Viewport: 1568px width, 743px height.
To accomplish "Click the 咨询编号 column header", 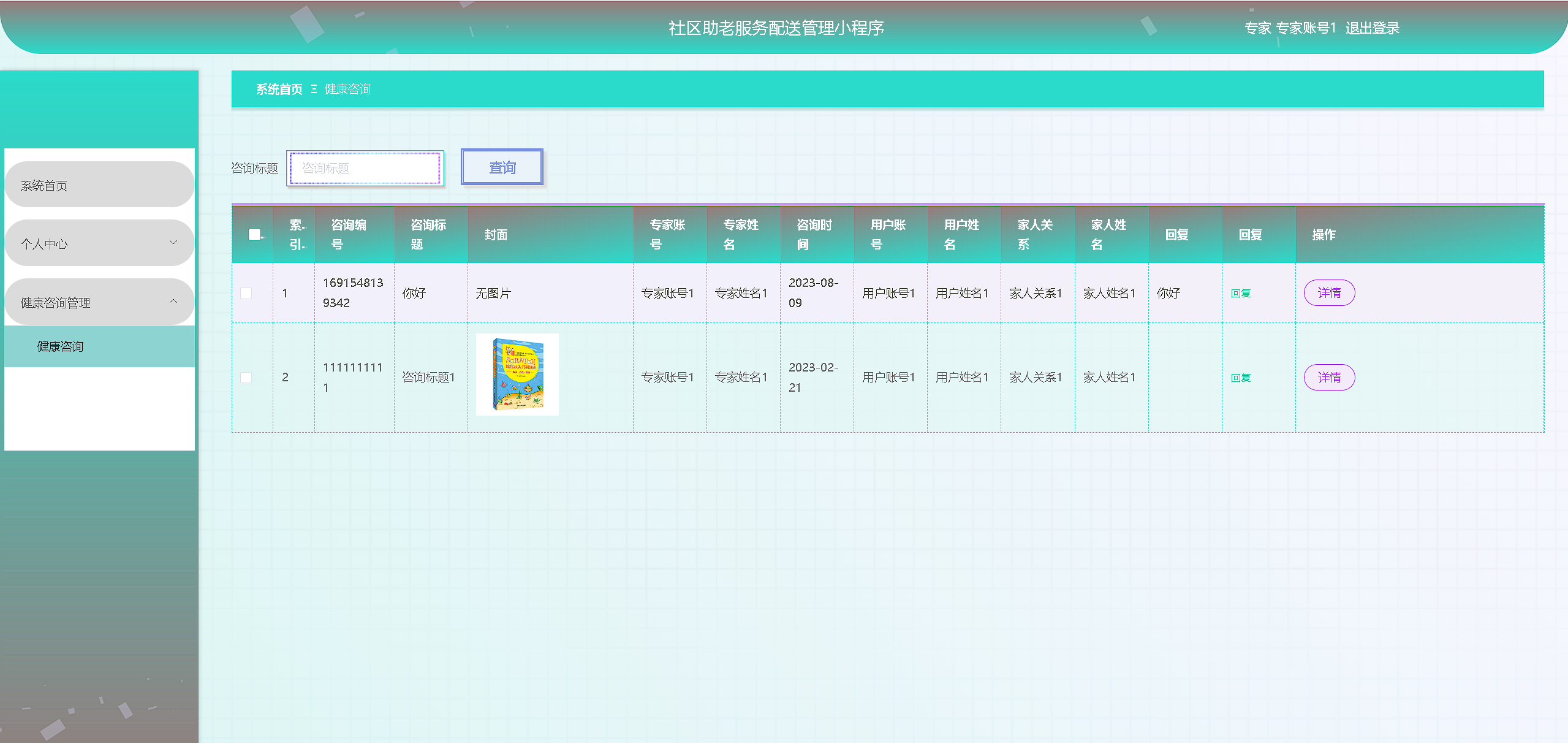I will pos(349,234).
